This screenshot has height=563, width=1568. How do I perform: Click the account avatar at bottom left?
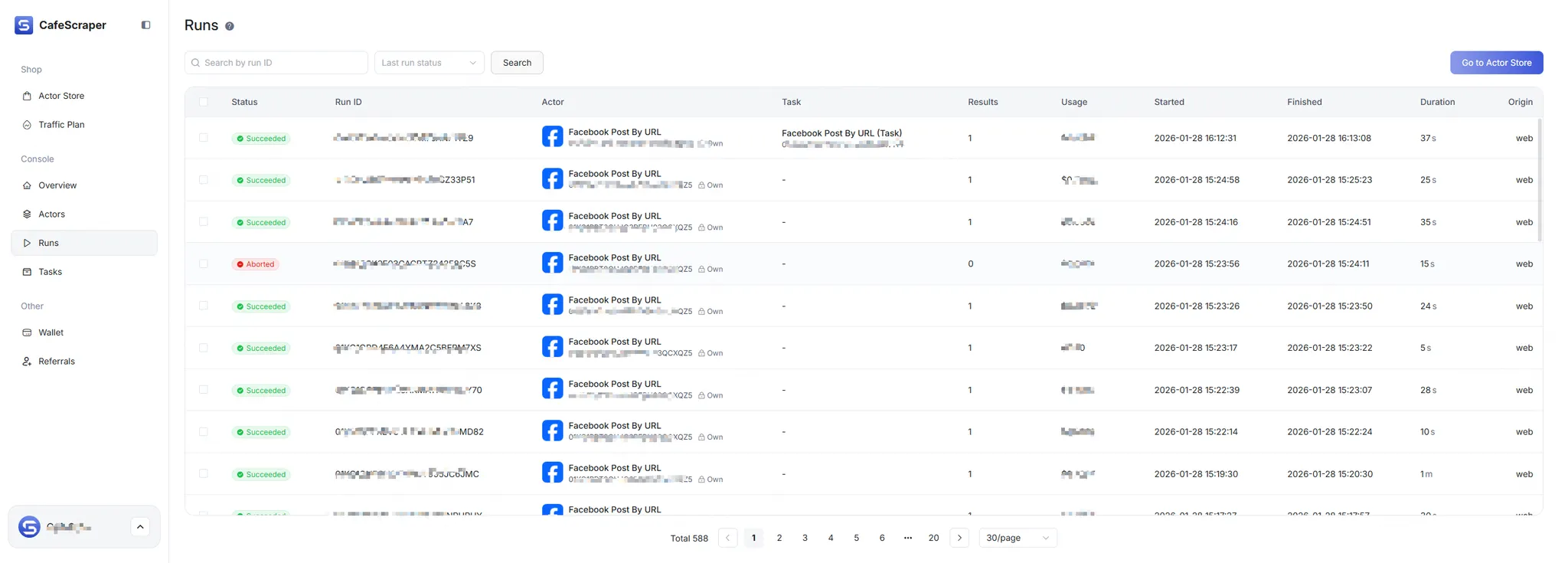pyautogui.click(x=29, y=527)
